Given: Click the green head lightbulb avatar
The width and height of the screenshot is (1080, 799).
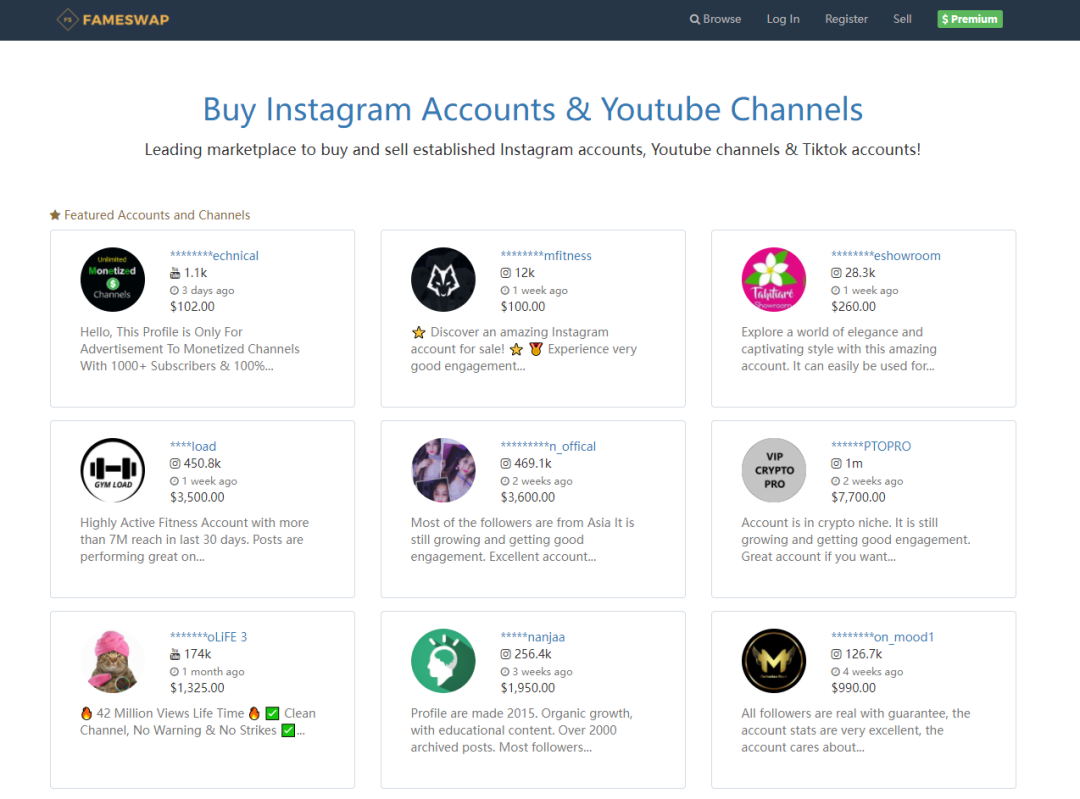Looking at the screenshot, I should pyautogui.click(x=443, y=661).
